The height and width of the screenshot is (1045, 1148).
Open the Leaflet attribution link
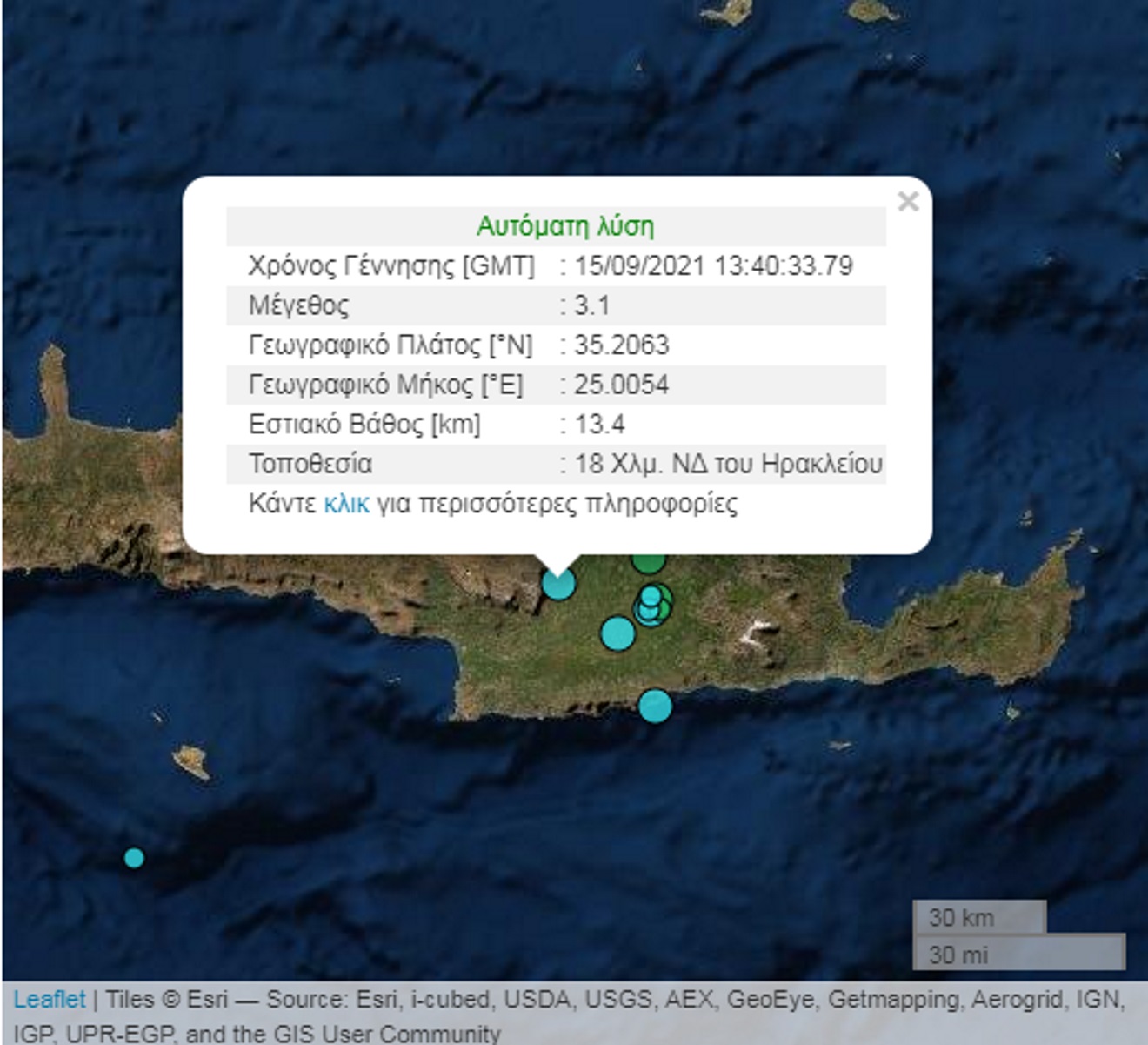click(50, 1000)
